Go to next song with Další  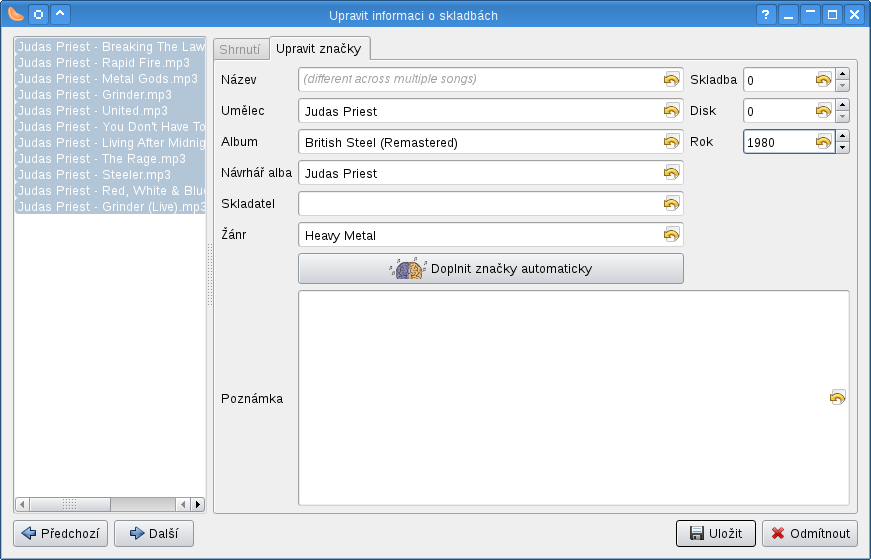(x=154, y=534)
